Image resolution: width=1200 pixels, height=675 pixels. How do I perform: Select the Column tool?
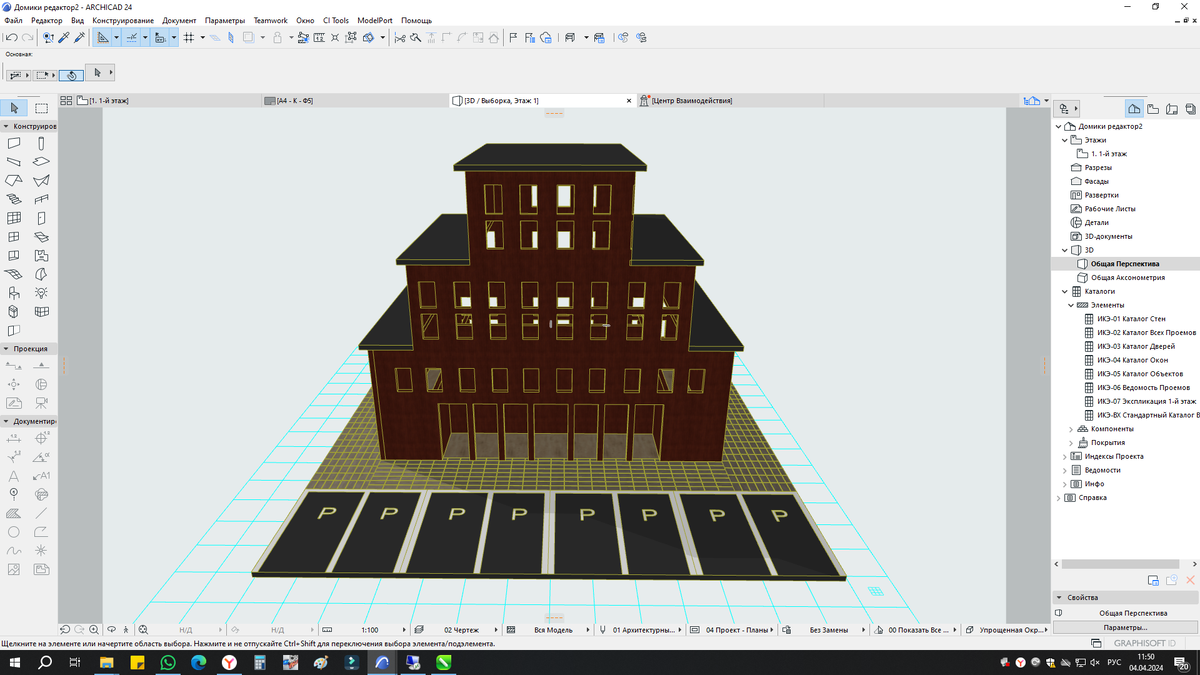(x=41, y=143)
